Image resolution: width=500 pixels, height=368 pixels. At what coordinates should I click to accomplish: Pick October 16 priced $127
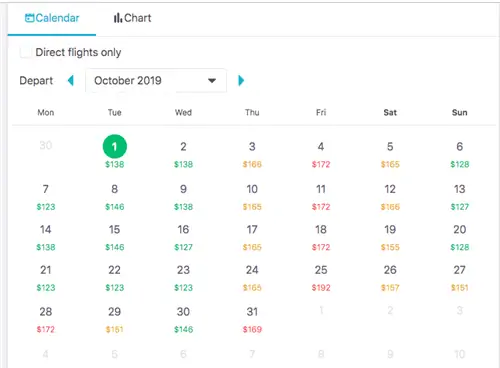183,237
